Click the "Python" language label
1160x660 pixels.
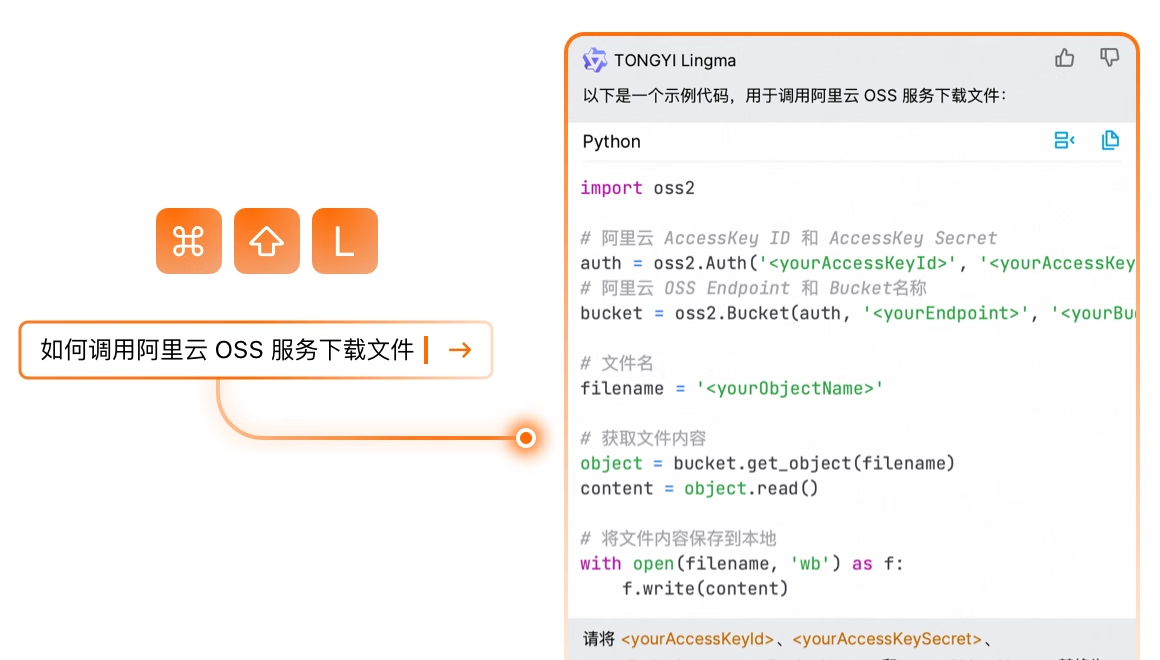(x=612, y=141)
